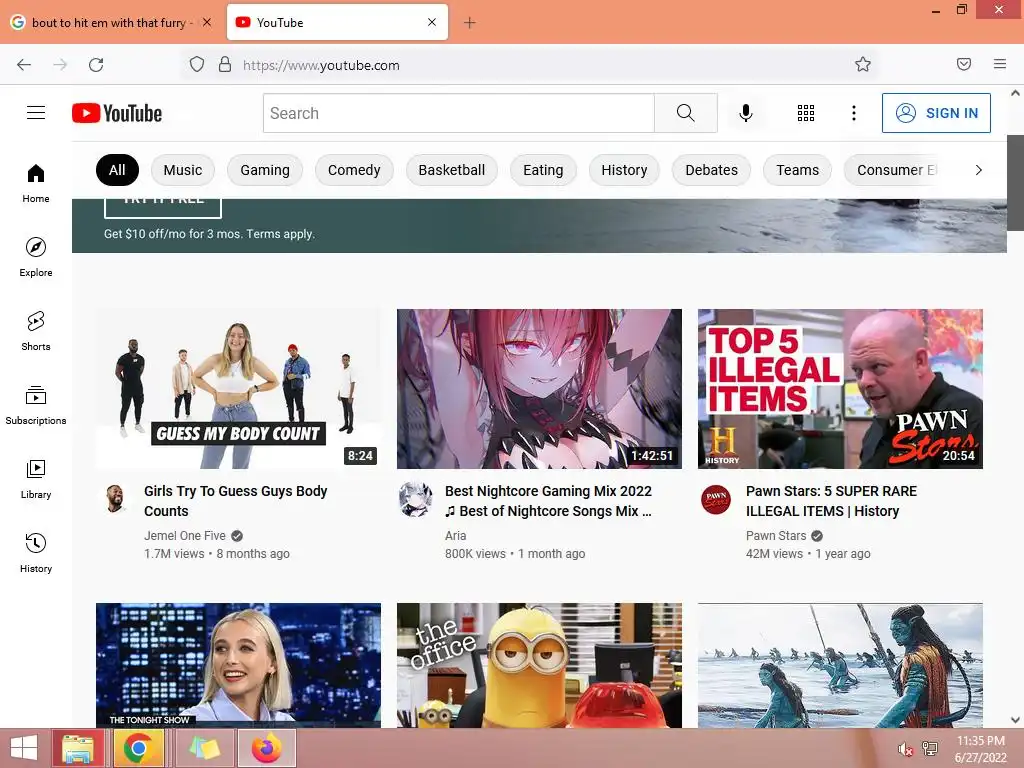
Task: Click the SIGN IN button
Action: tap(936, 113)
